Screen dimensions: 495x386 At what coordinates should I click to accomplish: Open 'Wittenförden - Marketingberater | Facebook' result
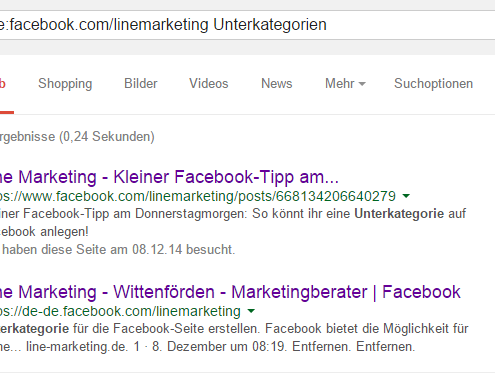pyautogui.click(x=230, y=292)
